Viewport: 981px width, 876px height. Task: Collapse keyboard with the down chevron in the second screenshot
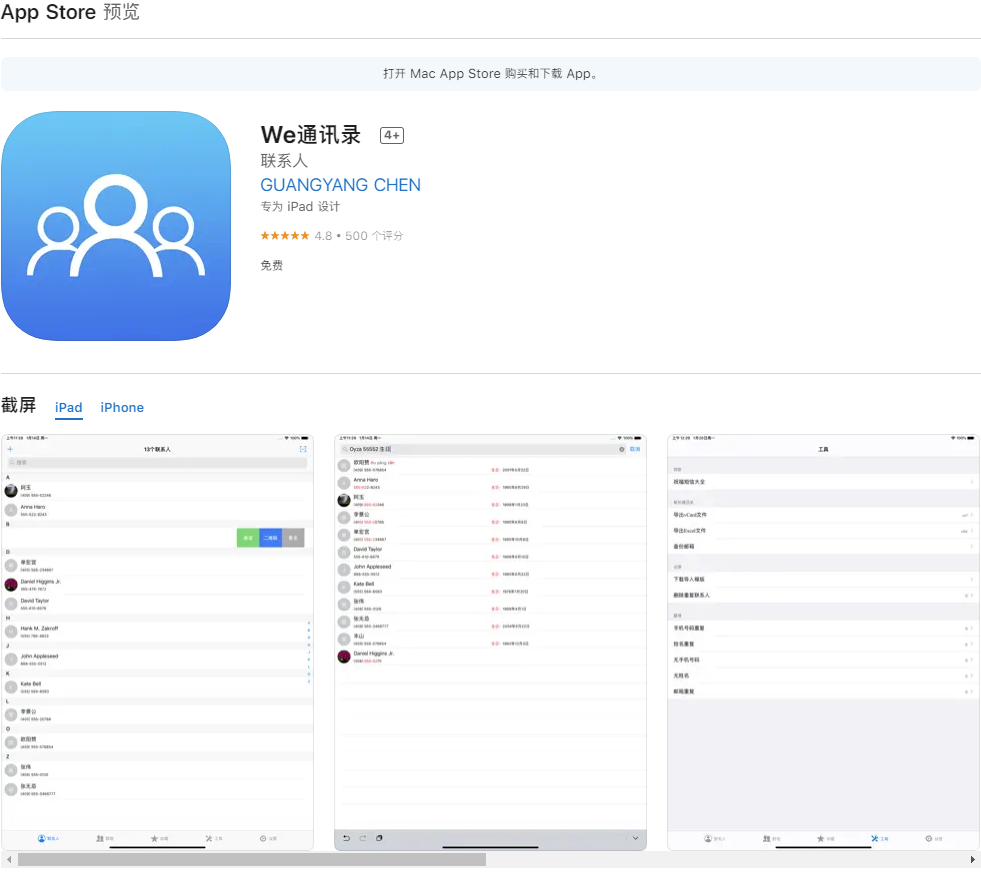coord(636,838)
